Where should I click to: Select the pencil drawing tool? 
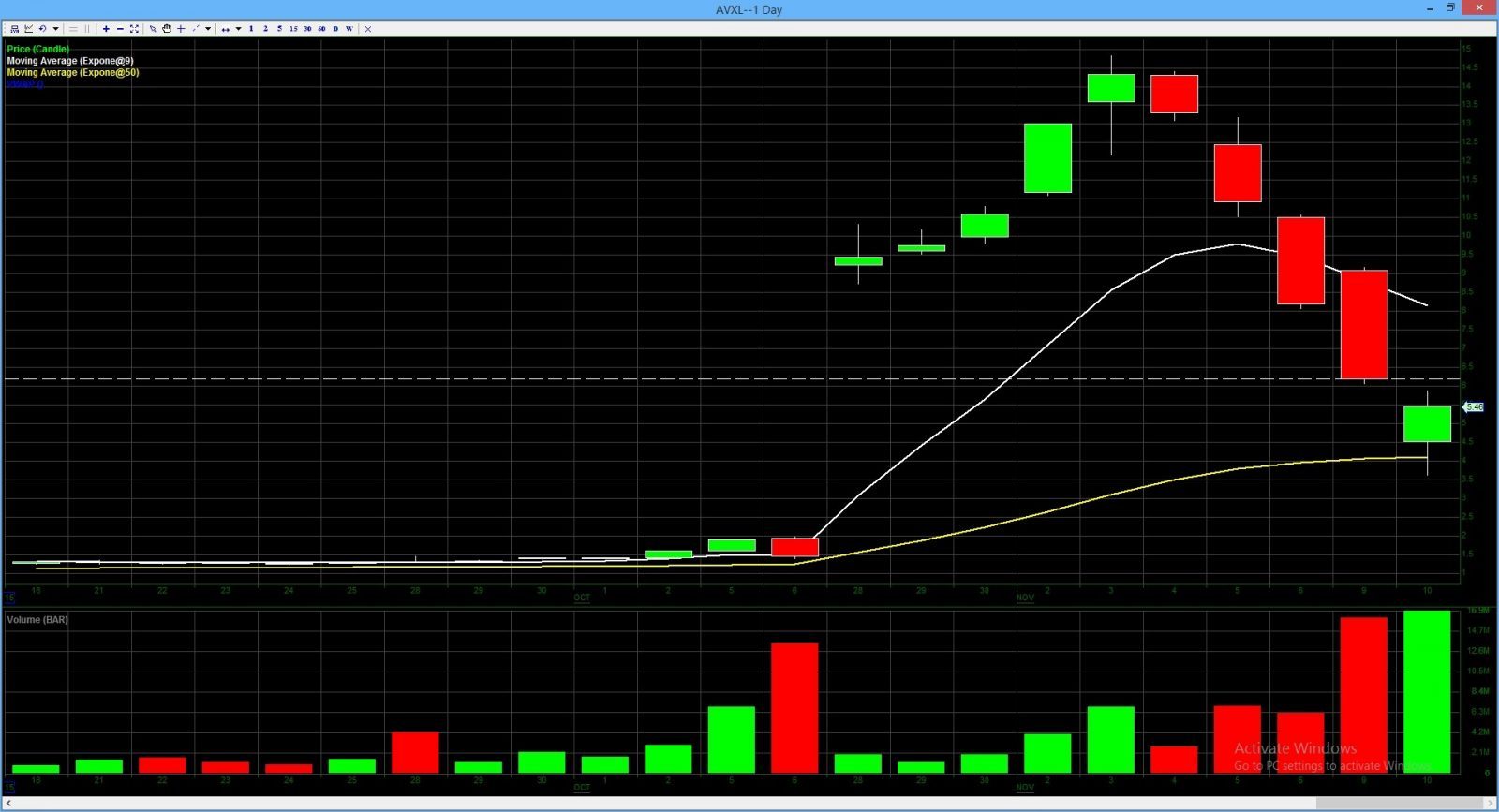153,29
